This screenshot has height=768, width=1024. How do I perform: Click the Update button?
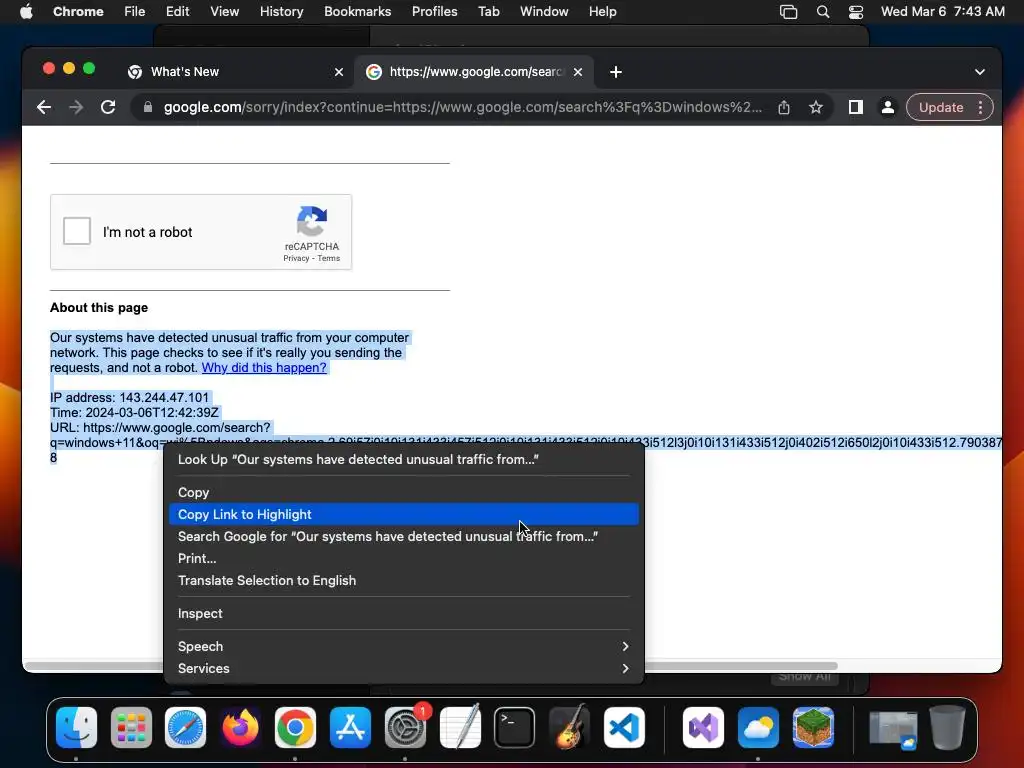click(940, 107)
